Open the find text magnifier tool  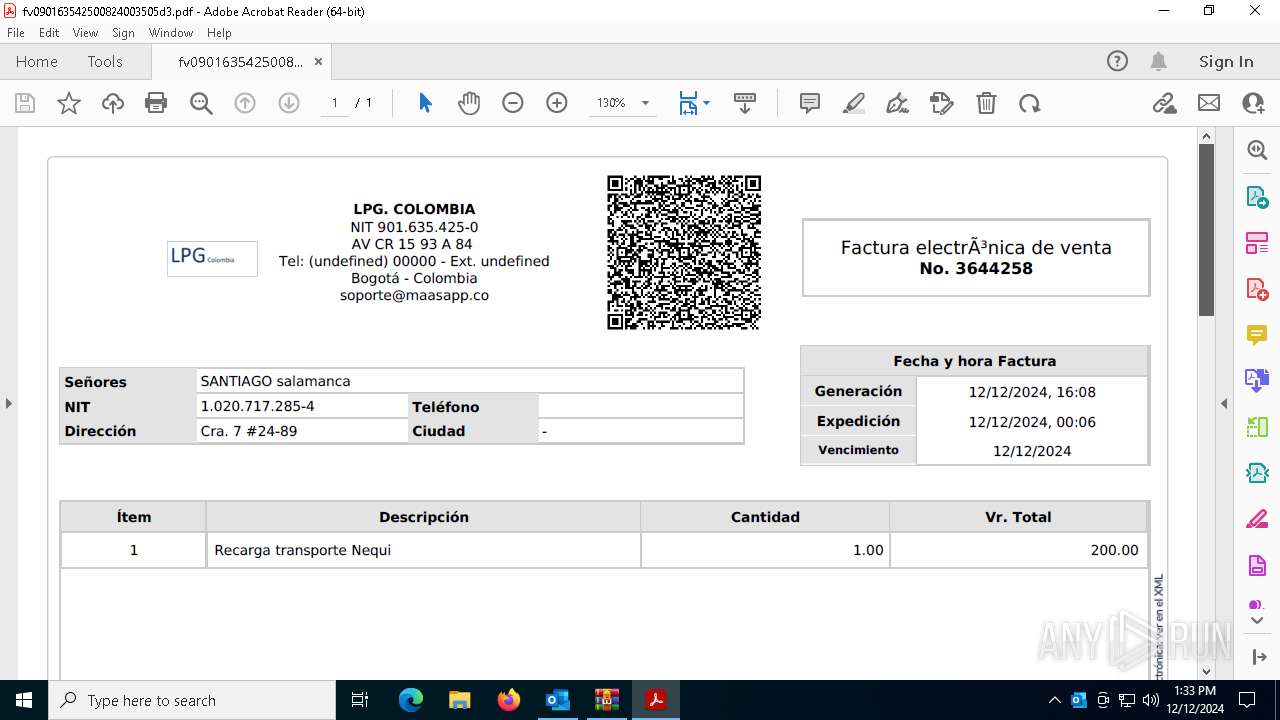click(x=201, y=103)
